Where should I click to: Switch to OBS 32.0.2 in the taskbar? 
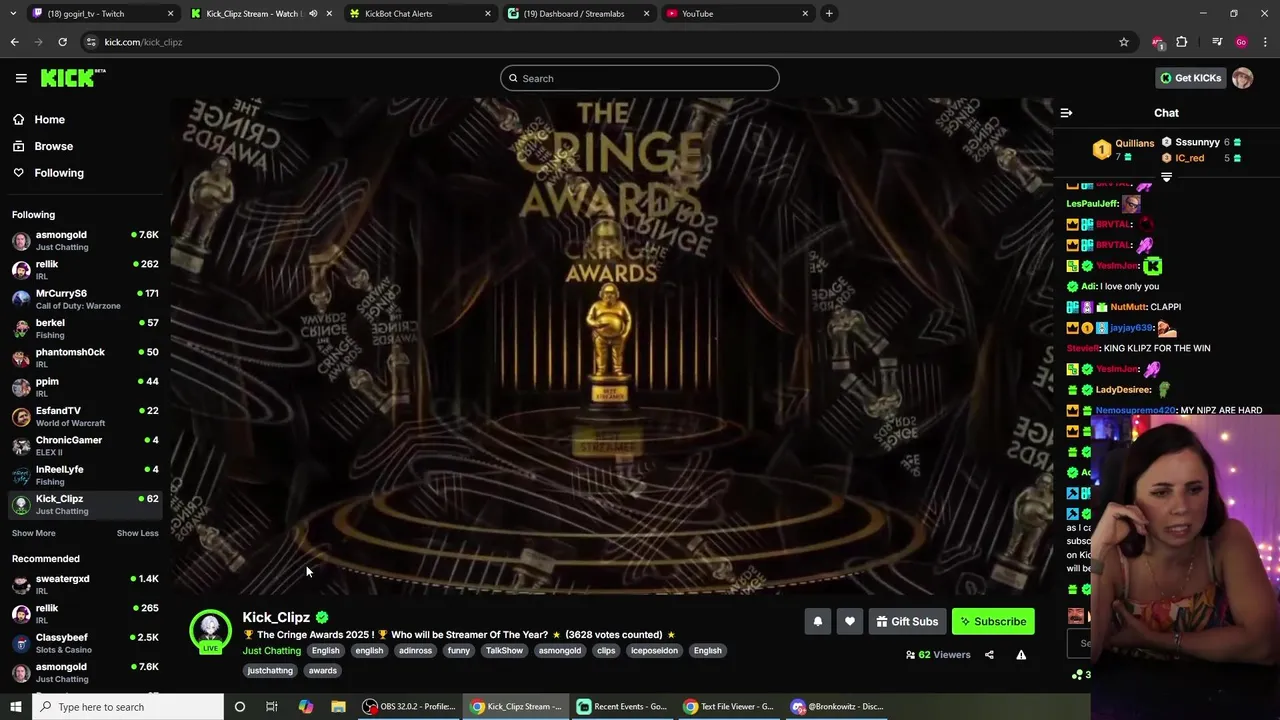[409, 707]
